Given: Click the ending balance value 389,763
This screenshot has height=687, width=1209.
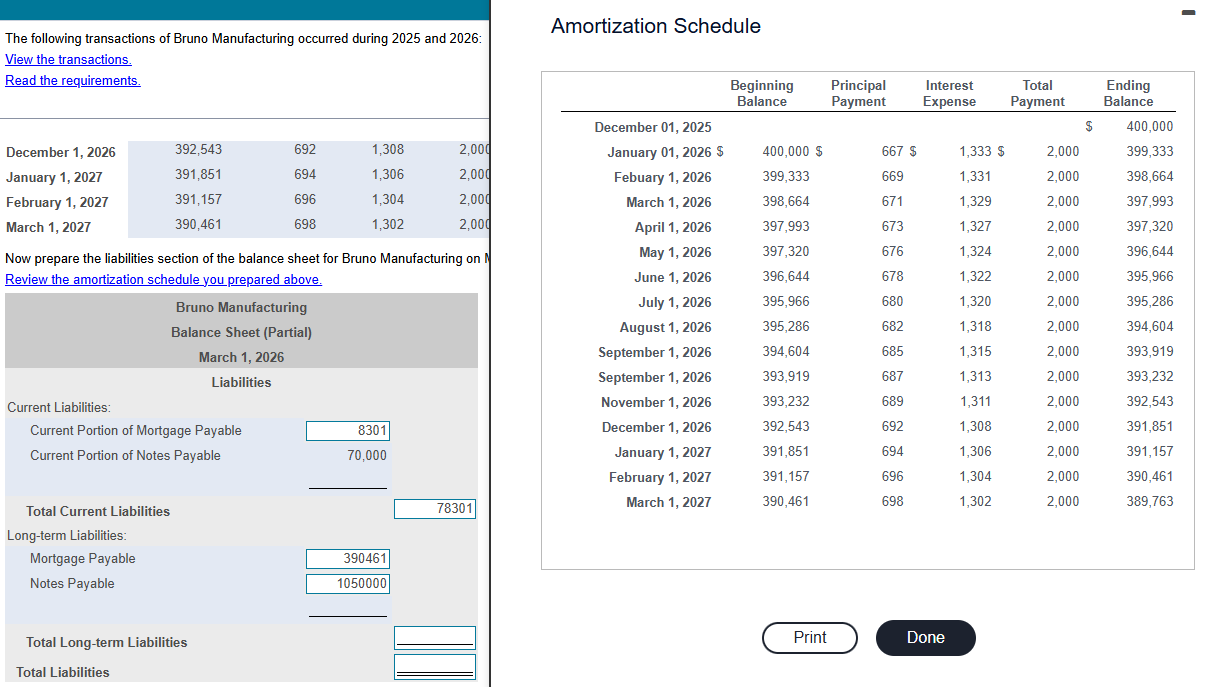Looking at the screenshot, I should click(x=1150, y=501).
